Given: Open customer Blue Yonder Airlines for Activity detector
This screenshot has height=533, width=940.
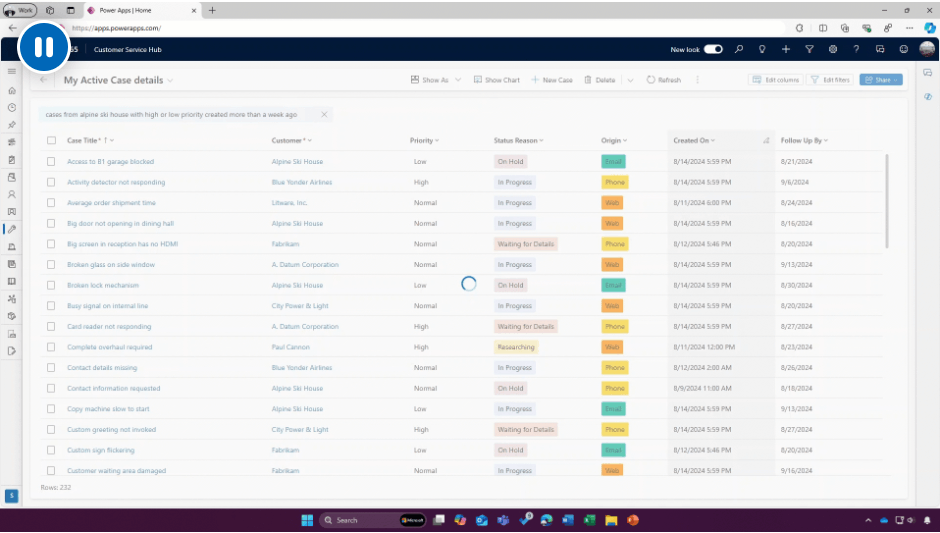Looking at the screenshot, I should pos(302,182).
